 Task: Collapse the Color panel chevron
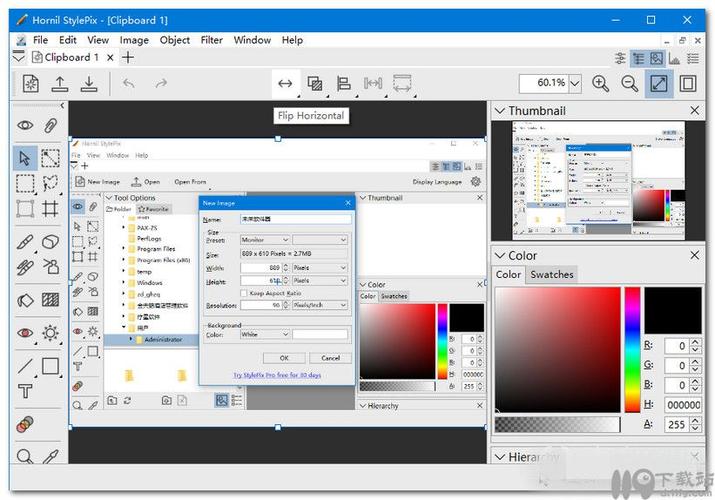(500, 256)
